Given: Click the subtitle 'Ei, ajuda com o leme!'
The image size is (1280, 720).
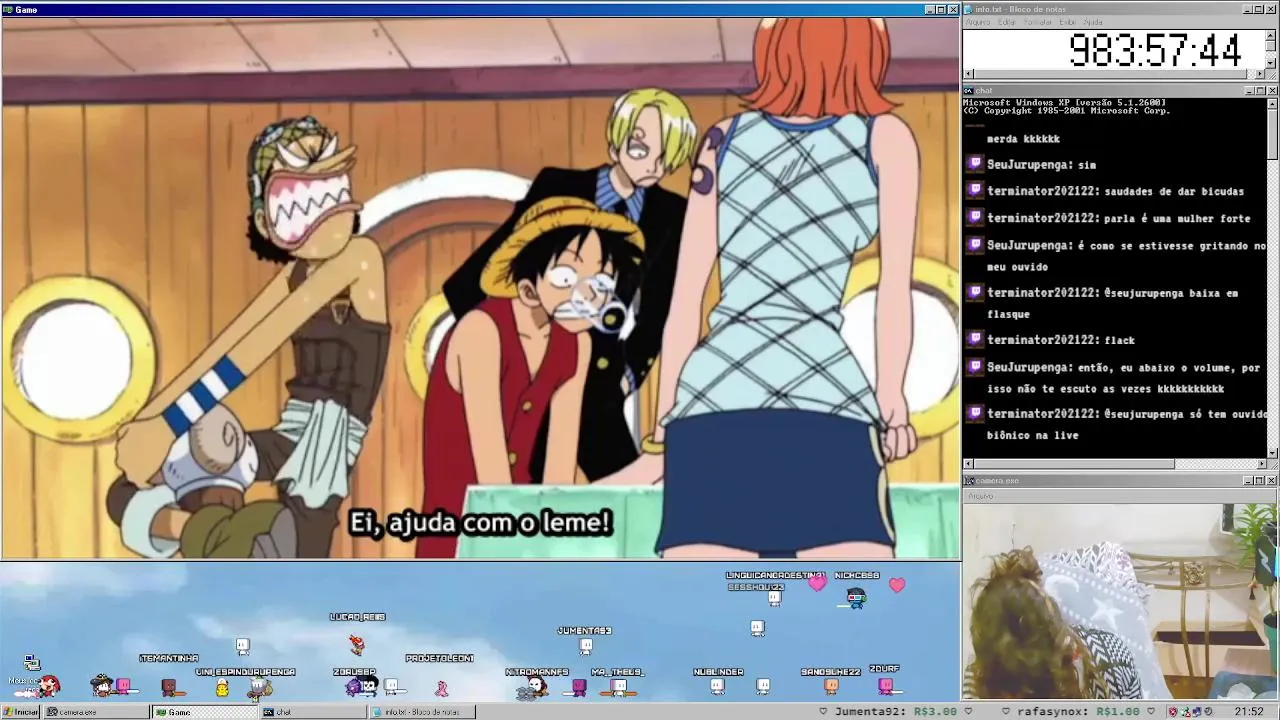Looking at the screenshot, I should click(480, 522).
